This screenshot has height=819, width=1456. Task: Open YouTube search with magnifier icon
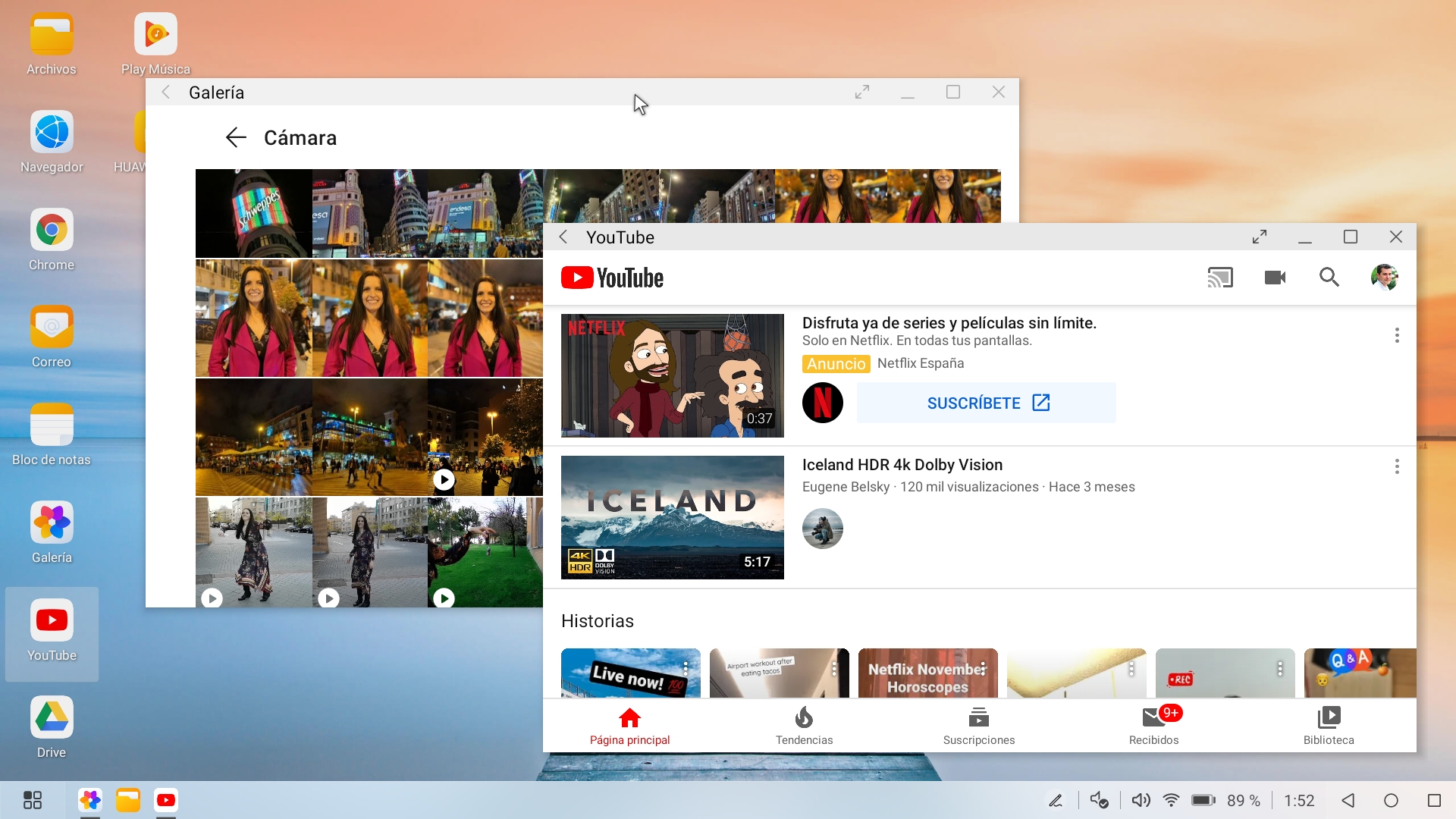click(1329, 278)
